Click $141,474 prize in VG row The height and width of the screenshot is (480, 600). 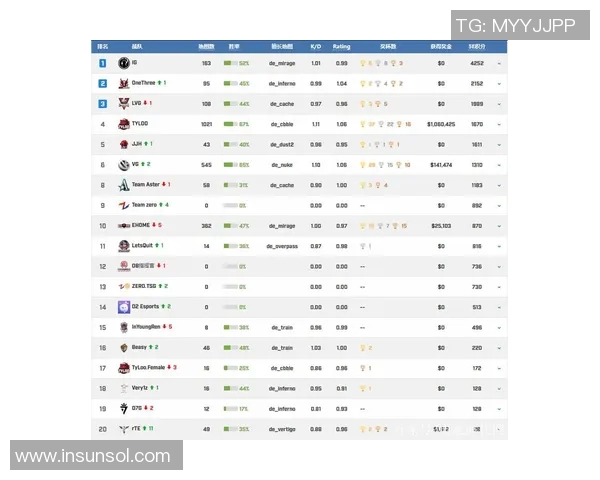tap(441, 165)
